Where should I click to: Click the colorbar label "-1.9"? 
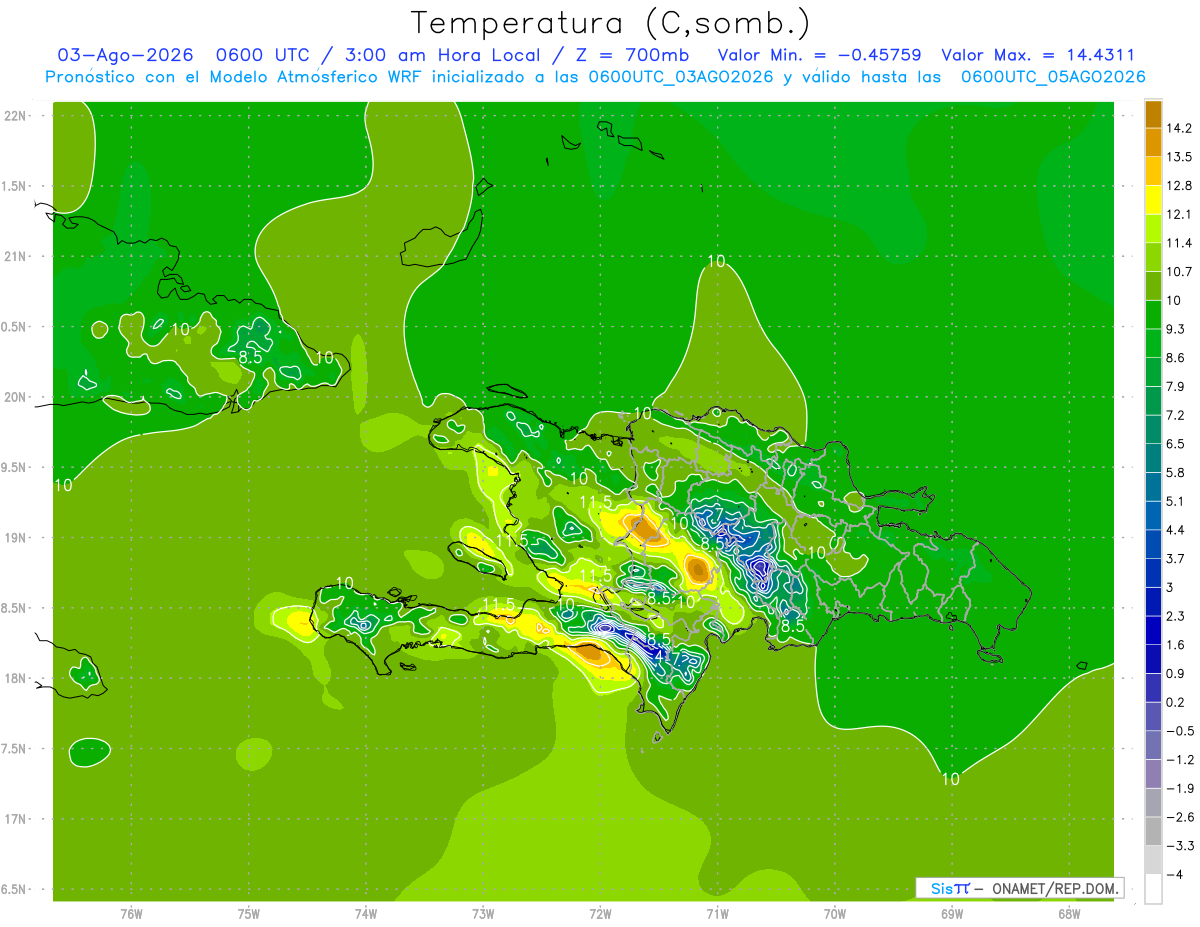click(1178, 788)
